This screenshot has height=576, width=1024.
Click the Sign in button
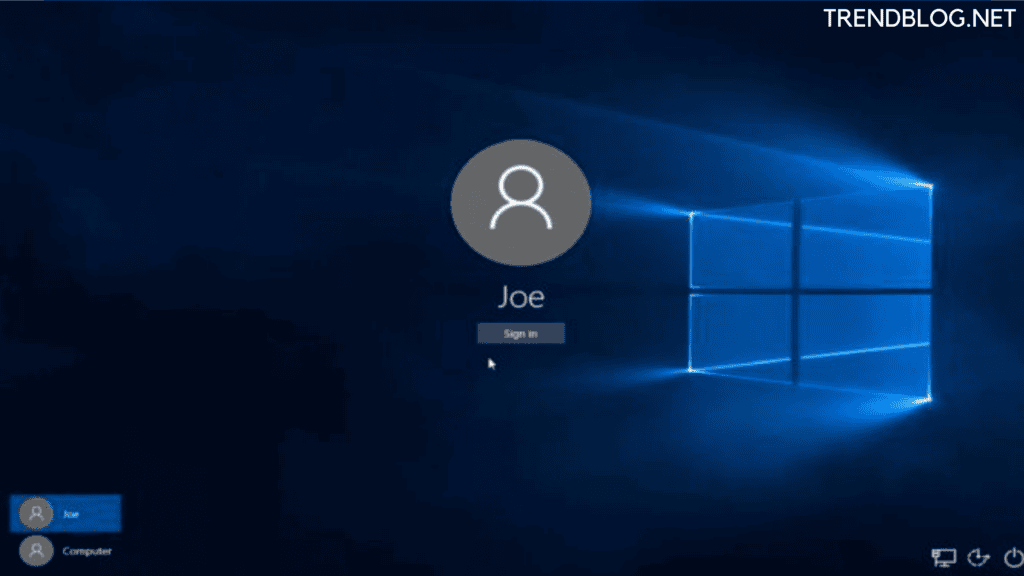520,333
